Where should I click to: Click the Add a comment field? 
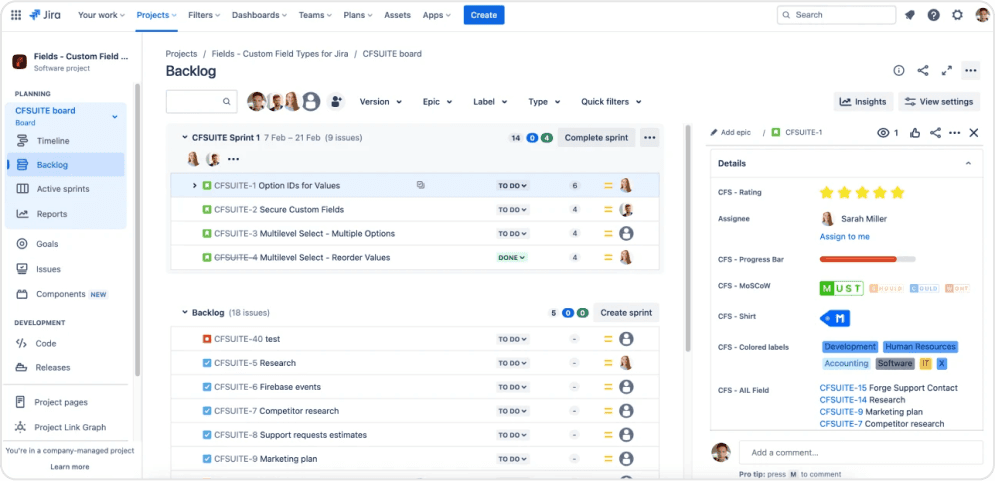pyautogui.click(x=860, y=452)
